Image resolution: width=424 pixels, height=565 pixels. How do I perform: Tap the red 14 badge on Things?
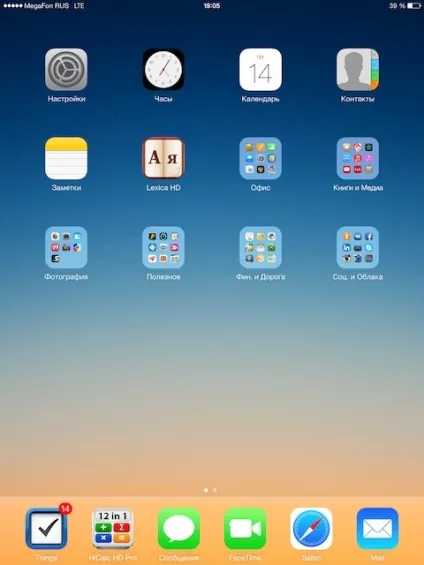[x=65, y=508]
